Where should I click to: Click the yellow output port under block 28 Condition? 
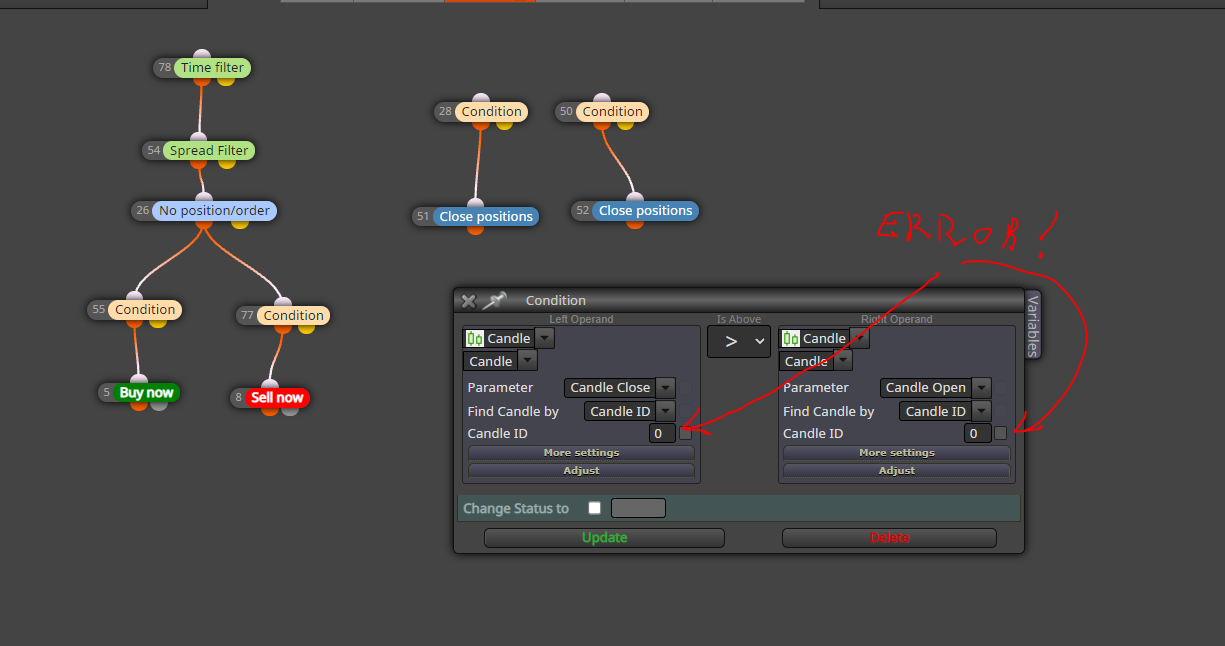[504, 124]
